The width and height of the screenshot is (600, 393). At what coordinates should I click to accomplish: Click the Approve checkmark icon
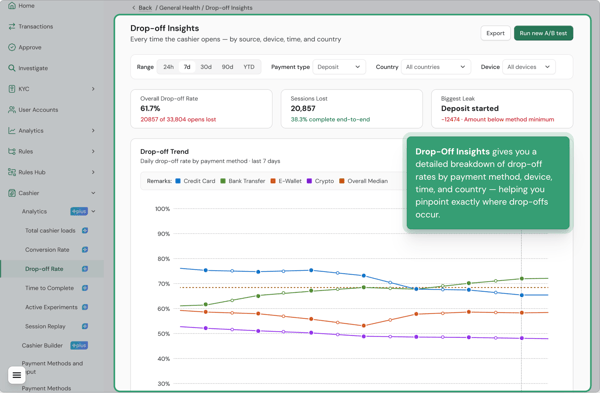(x=12, y=47)
